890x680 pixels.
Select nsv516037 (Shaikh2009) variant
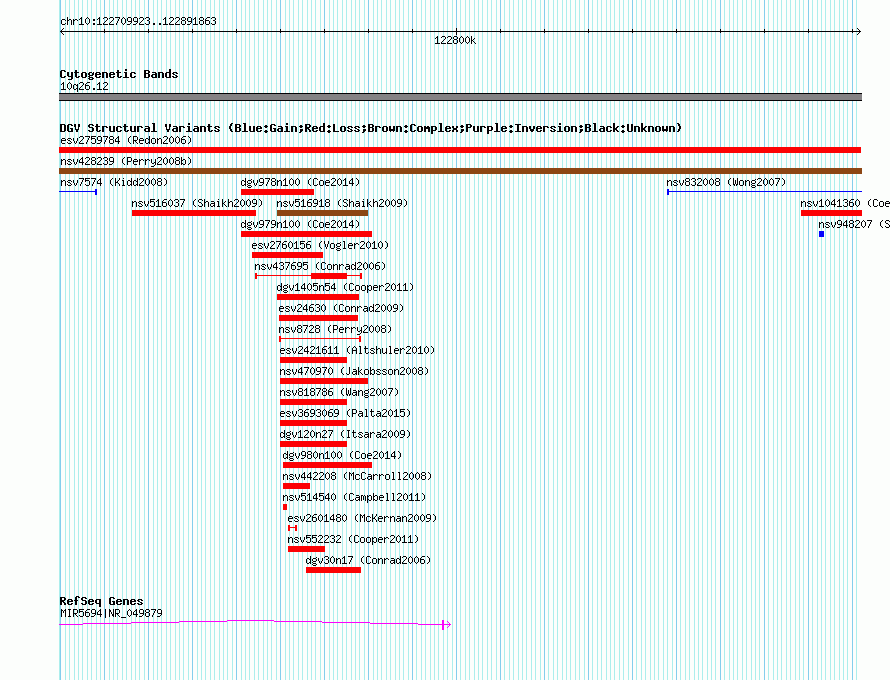pos(194,213)
